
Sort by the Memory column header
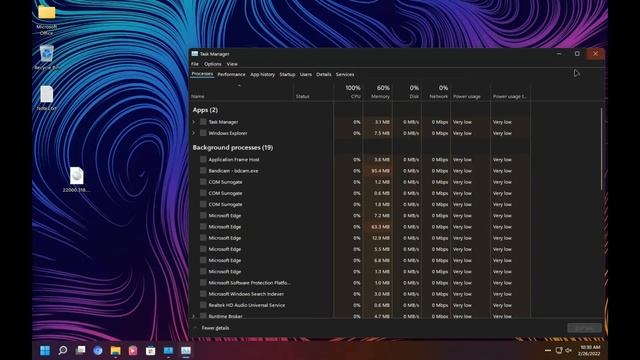point(377,92)
